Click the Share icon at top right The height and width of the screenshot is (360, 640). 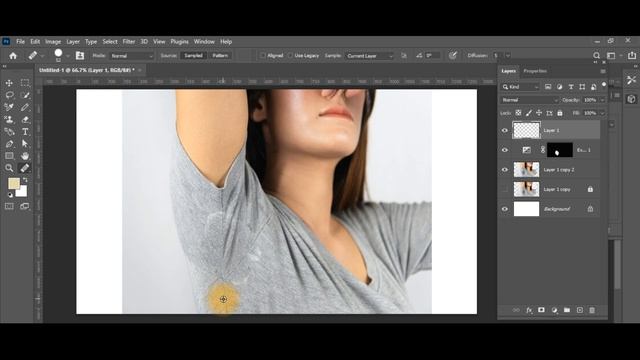(x=632, y=56)
